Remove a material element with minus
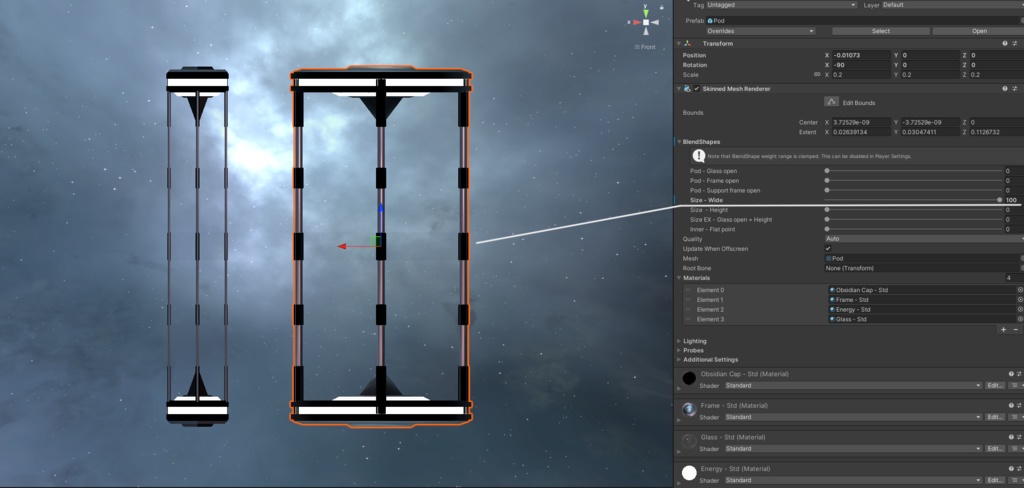This screenshot has height=488, width=1024. point(1015,329)
